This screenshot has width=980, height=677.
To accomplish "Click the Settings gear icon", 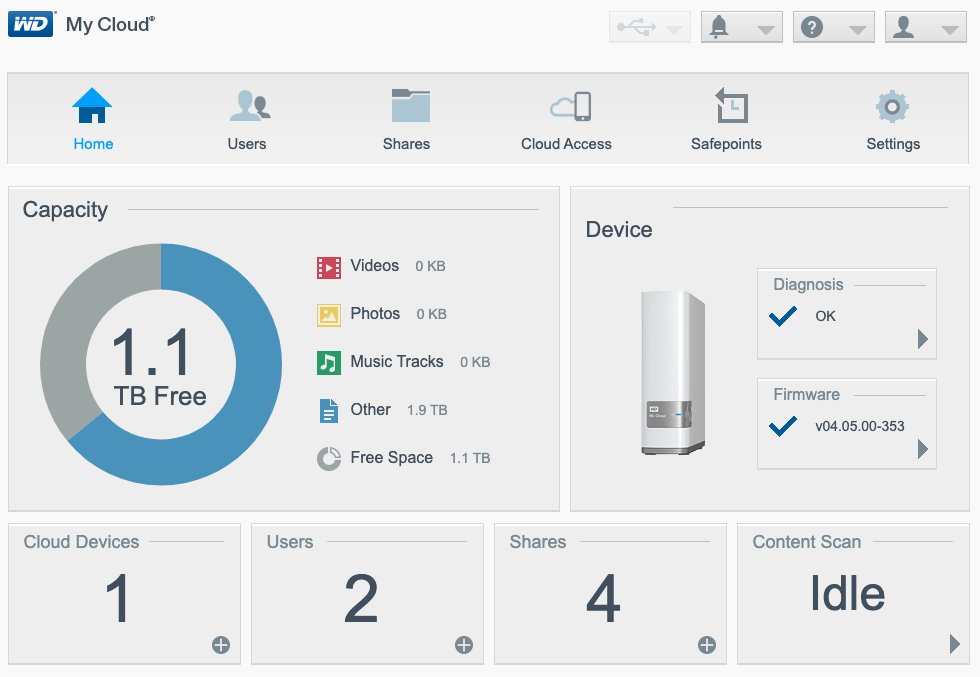I will pos(892,106).
